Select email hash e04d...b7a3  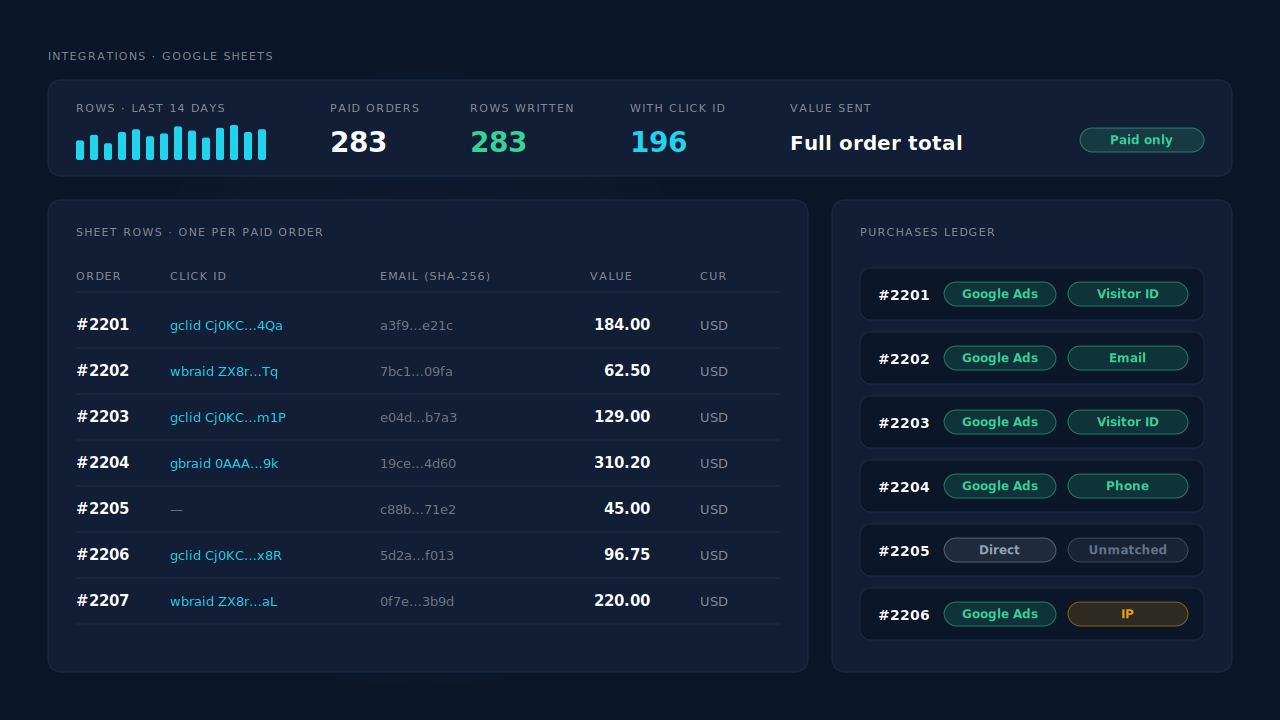pyautogui.click(x=418, y=417)
